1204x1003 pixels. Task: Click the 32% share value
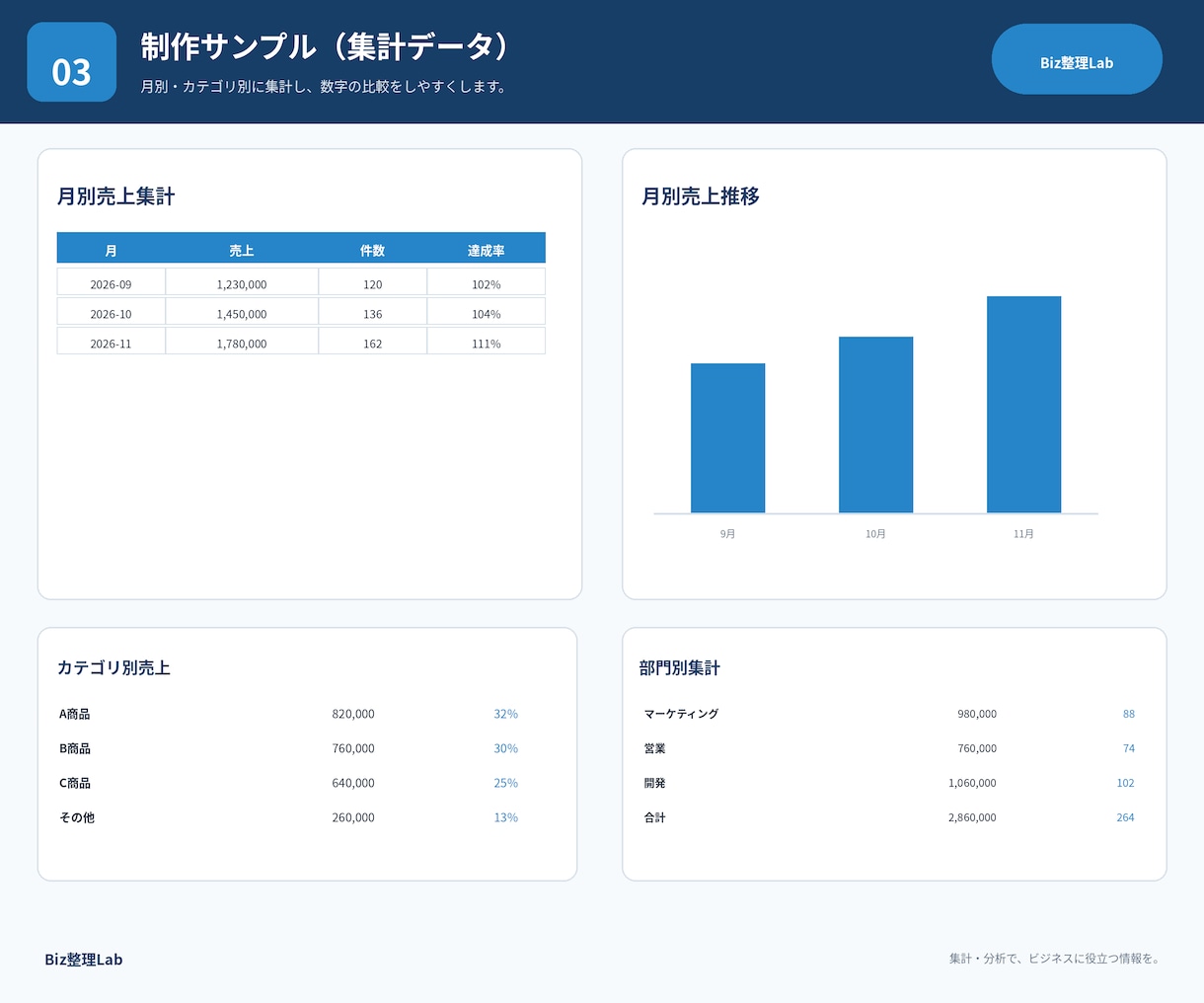(x=505, y=714)
